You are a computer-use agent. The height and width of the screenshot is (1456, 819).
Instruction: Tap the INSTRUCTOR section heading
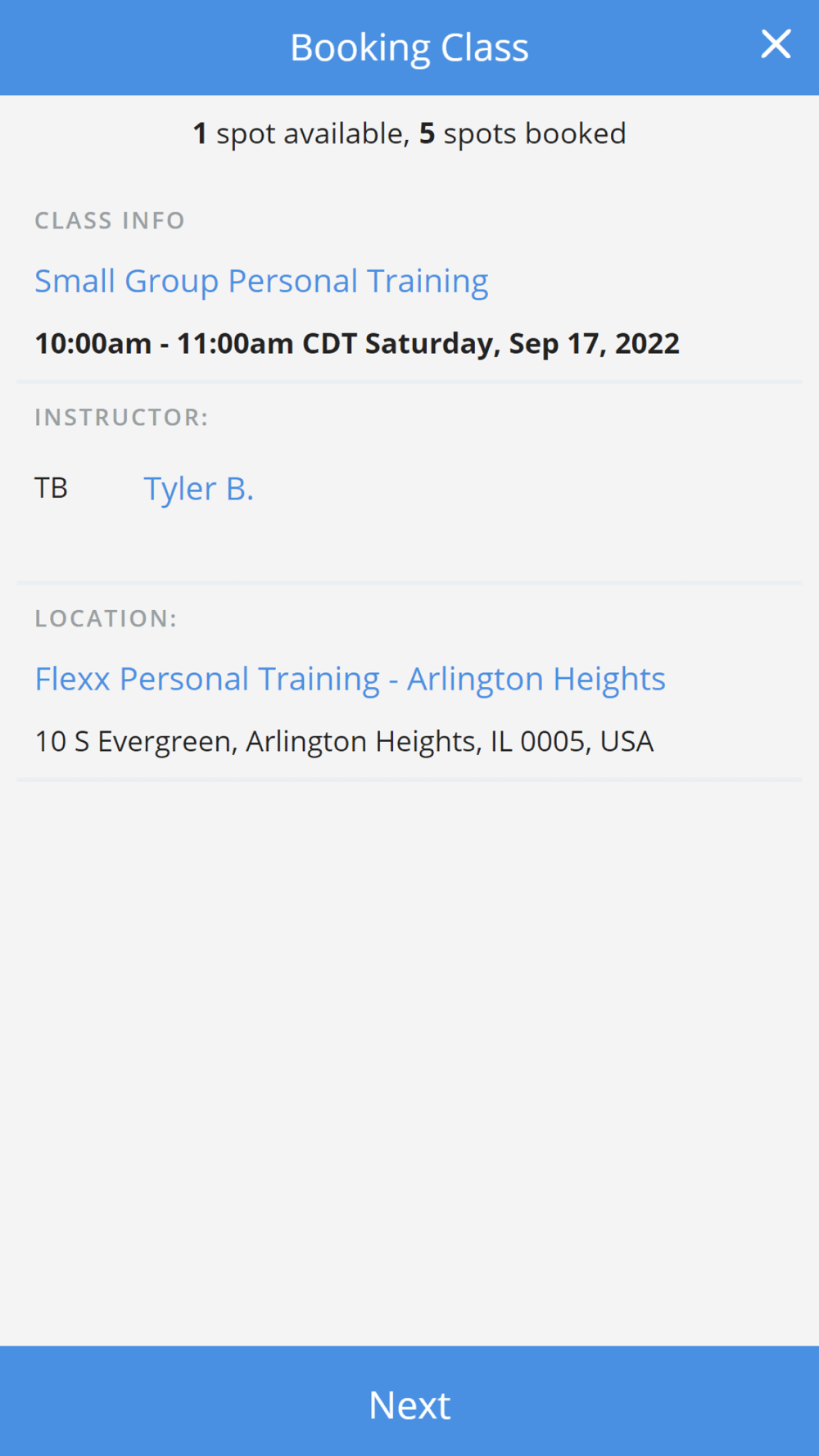point(121,417)
